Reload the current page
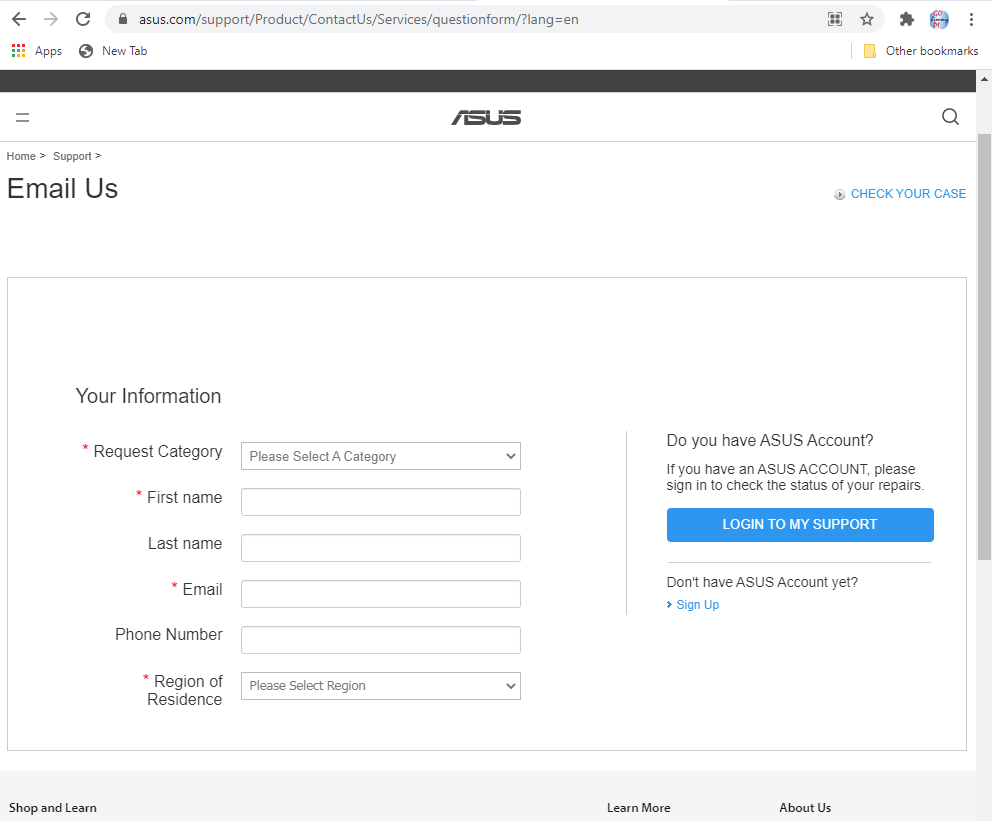The width and height of the screenshot is (992, 821). [x=83, y=19]
